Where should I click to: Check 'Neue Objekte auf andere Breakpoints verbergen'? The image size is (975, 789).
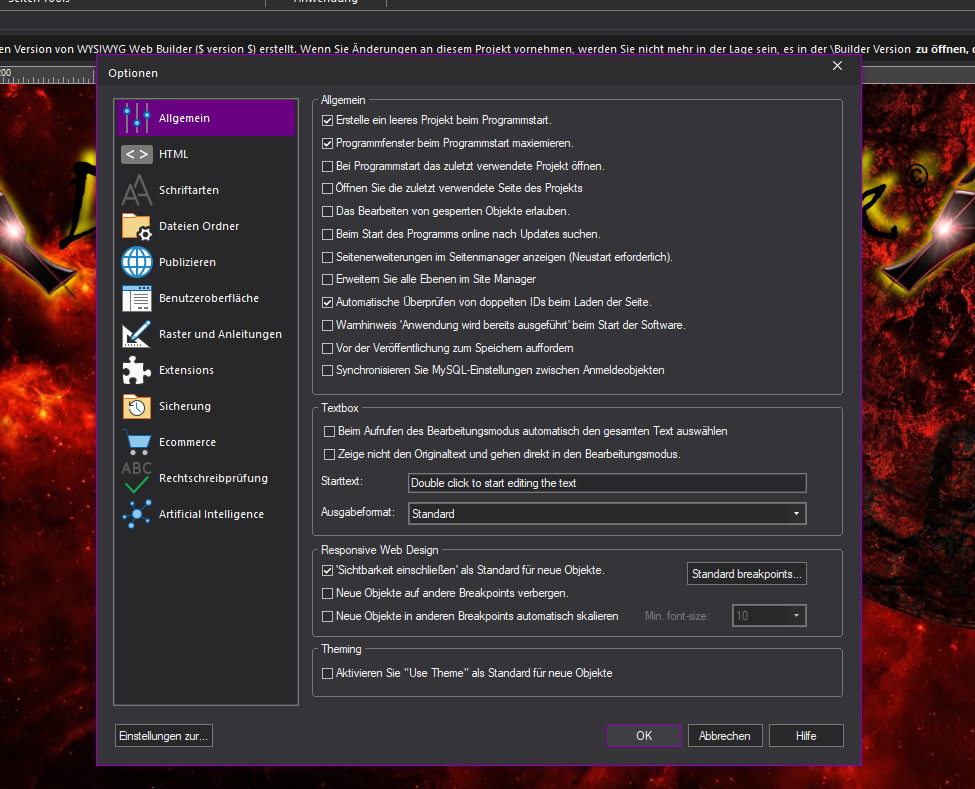(x=327, y=594)
